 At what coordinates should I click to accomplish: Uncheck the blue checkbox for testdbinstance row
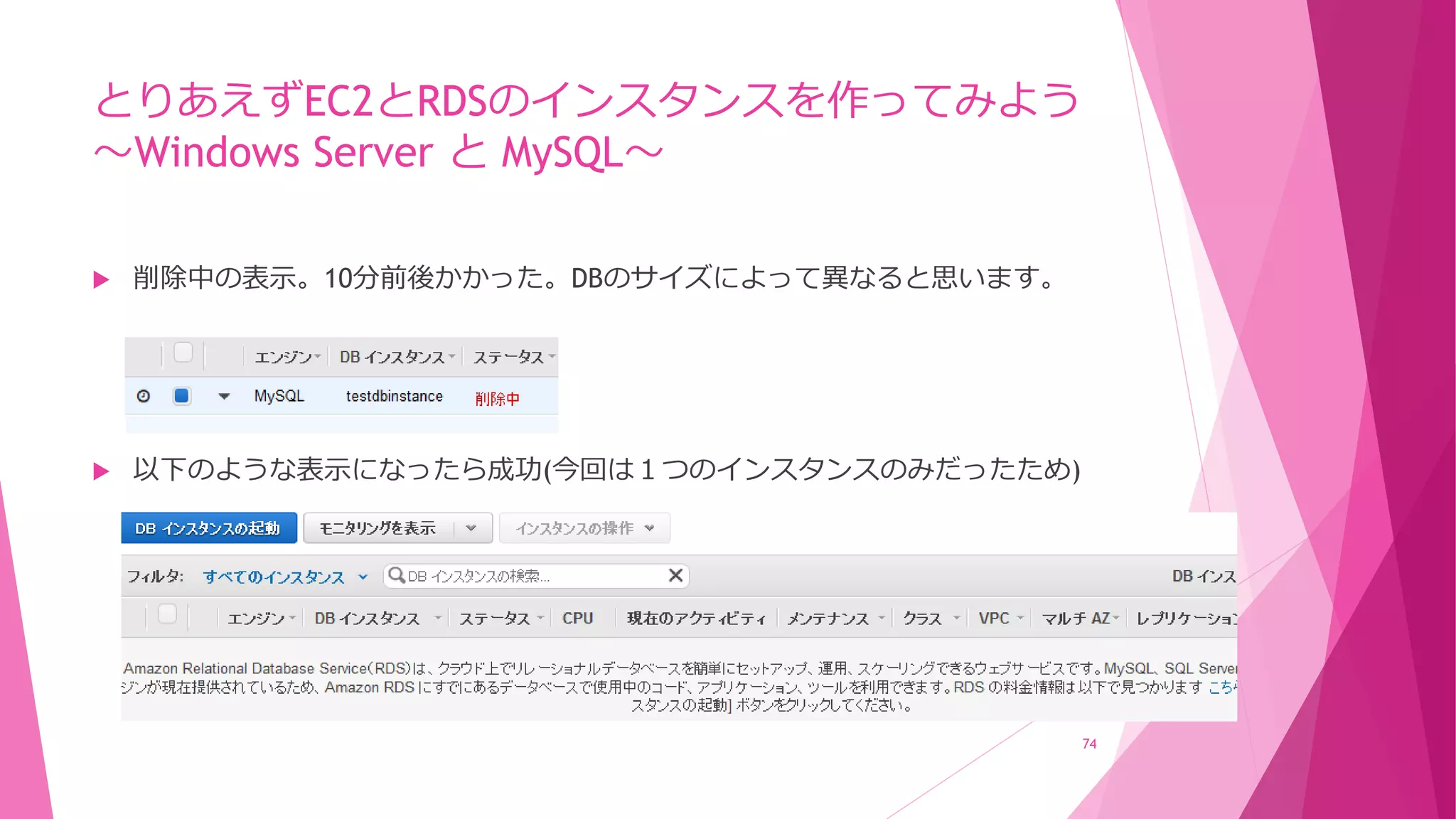tap(182, 396)
